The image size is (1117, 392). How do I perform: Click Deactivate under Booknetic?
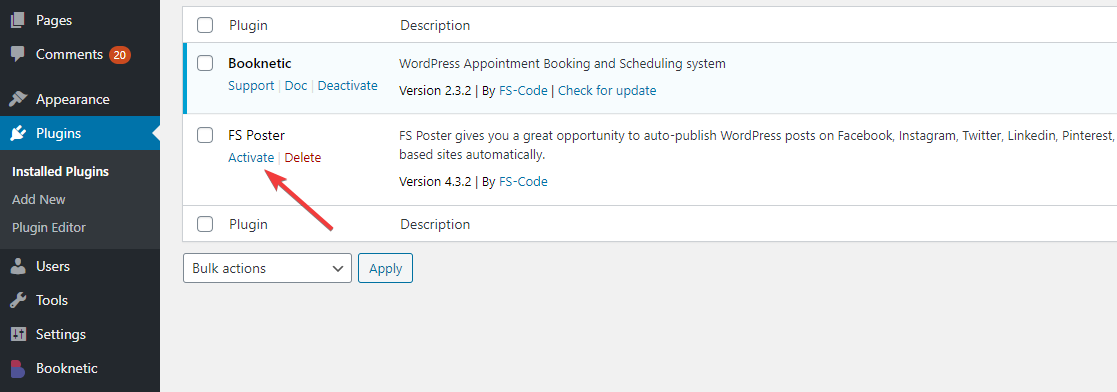[348, 86]
